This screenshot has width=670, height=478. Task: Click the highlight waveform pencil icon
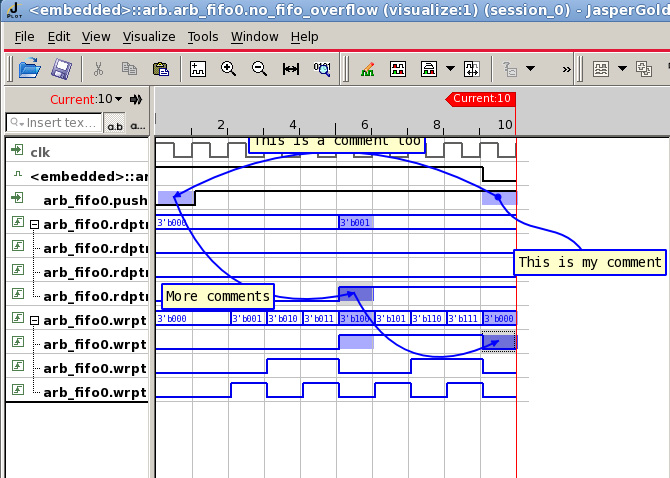367,69
